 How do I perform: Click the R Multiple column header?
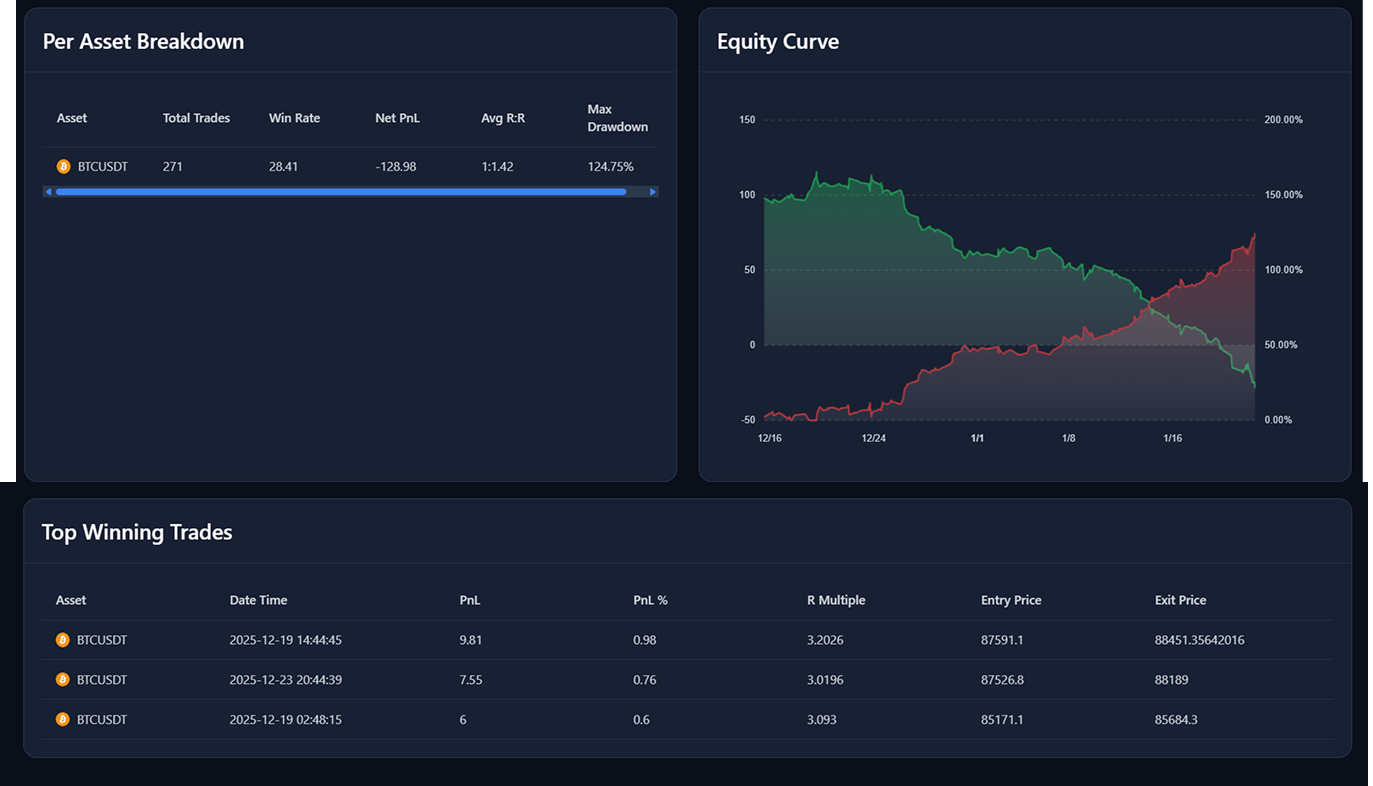click(836, 599)
